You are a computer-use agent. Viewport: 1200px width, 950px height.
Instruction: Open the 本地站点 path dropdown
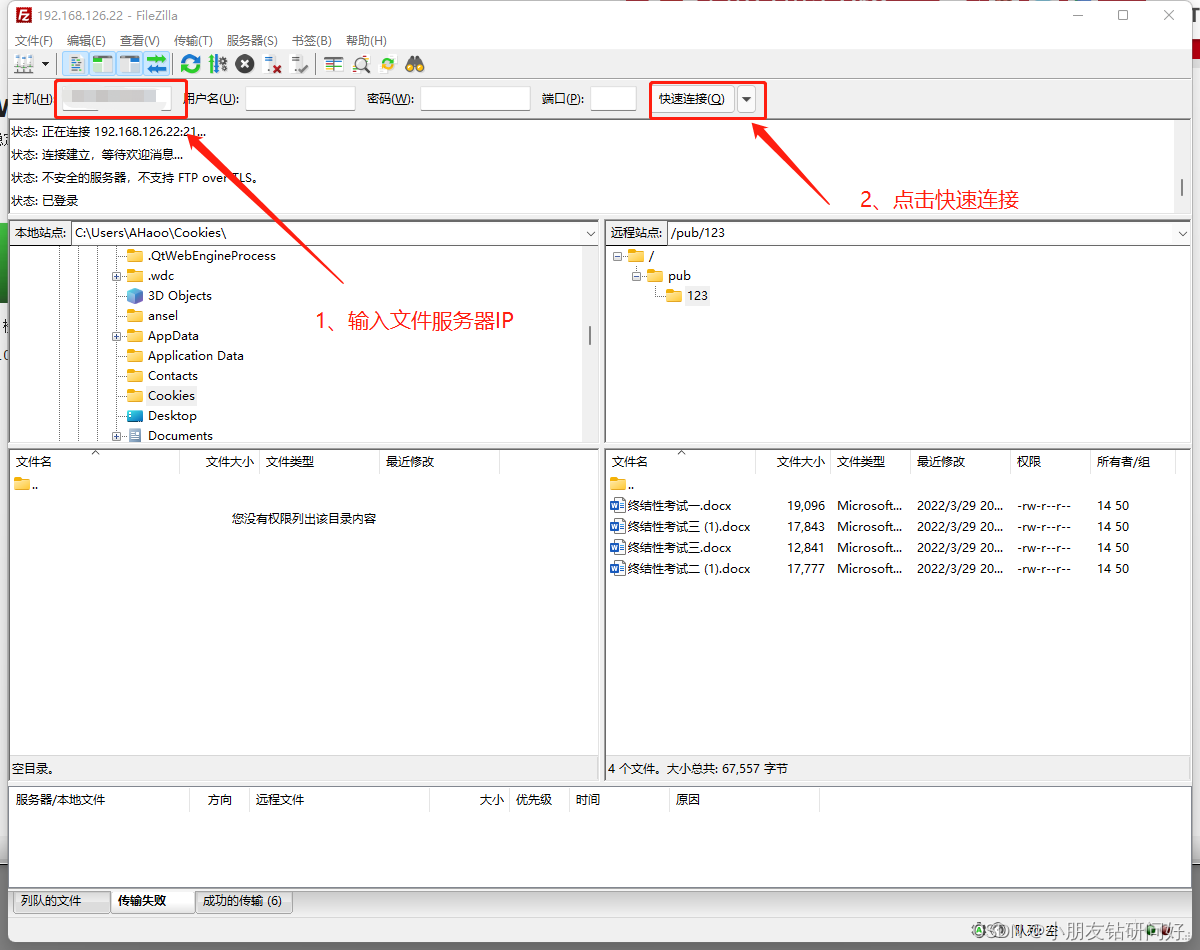590,232
